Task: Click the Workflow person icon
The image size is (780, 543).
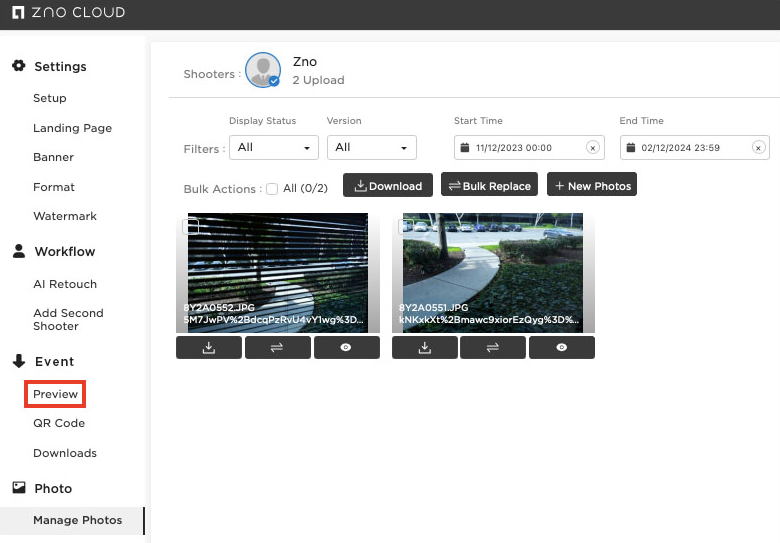Action: click(x=19, y=251)
